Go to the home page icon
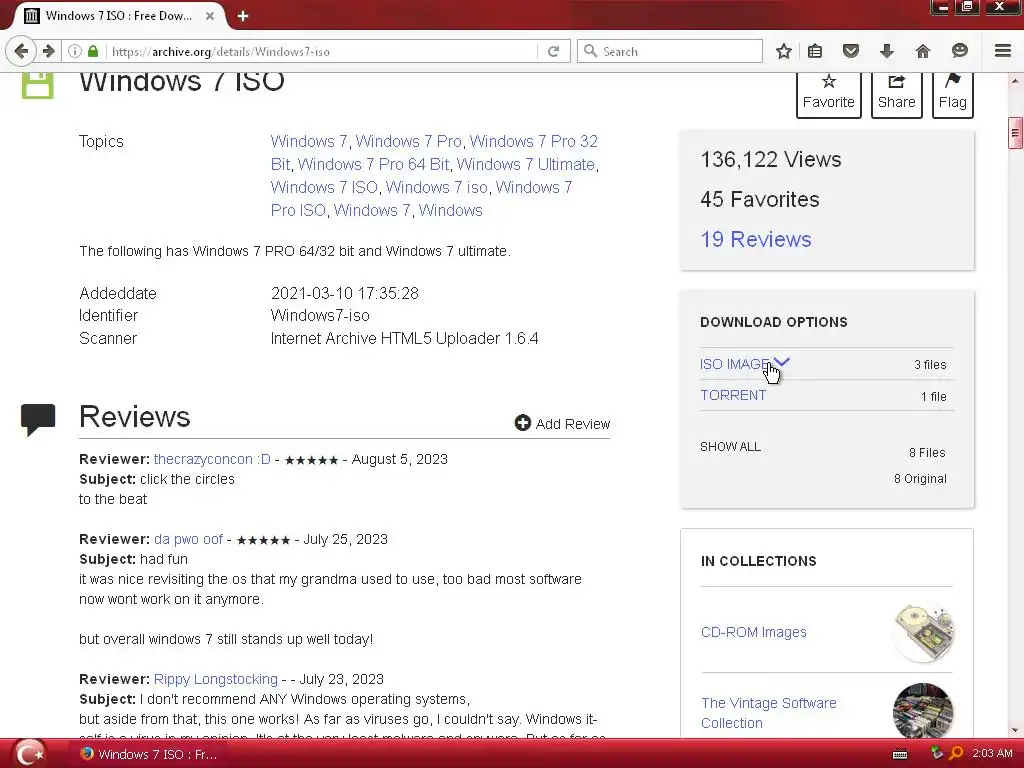 922,51
